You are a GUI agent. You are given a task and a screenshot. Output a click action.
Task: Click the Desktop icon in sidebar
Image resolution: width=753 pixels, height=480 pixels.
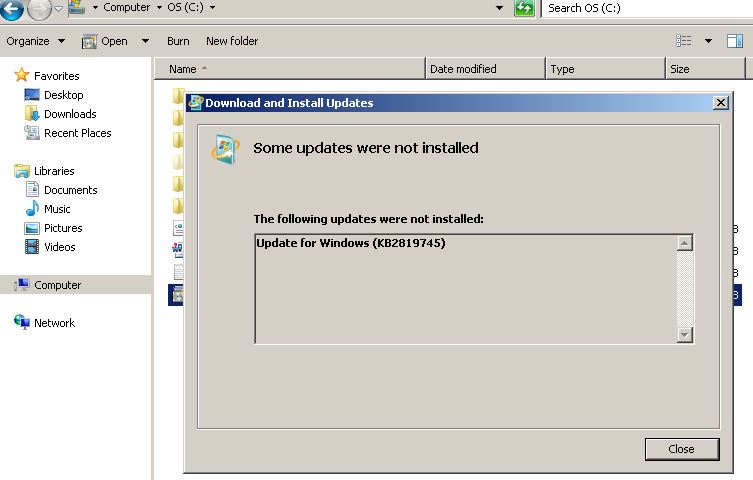tap(32, 95)
